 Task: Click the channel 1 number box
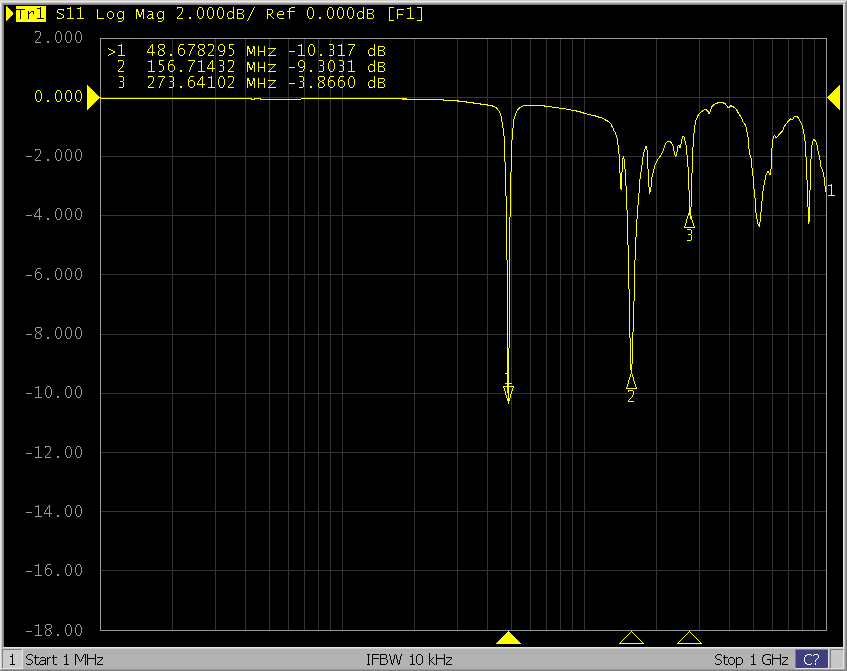pyautogui.click(x=12, y=660)
